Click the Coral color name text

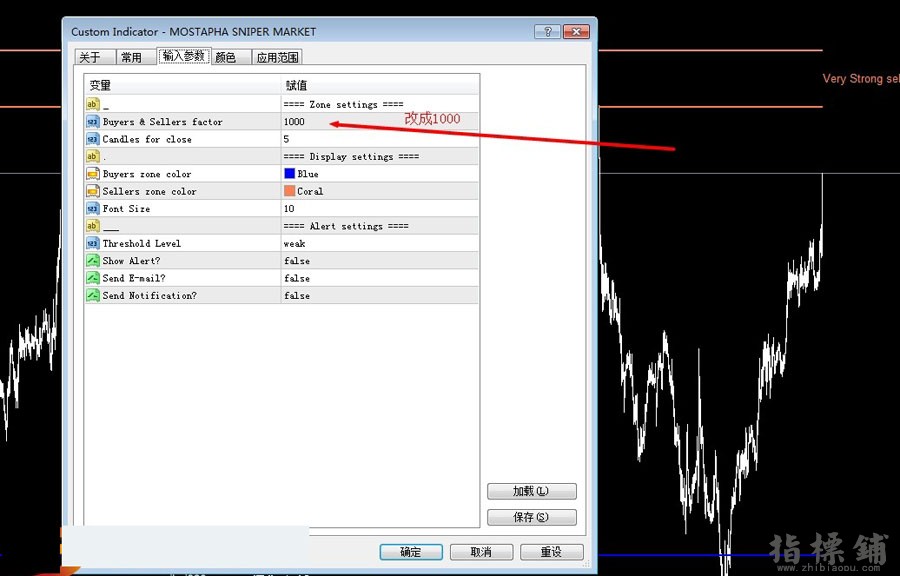pyautogui.click(x=310, y=191)
